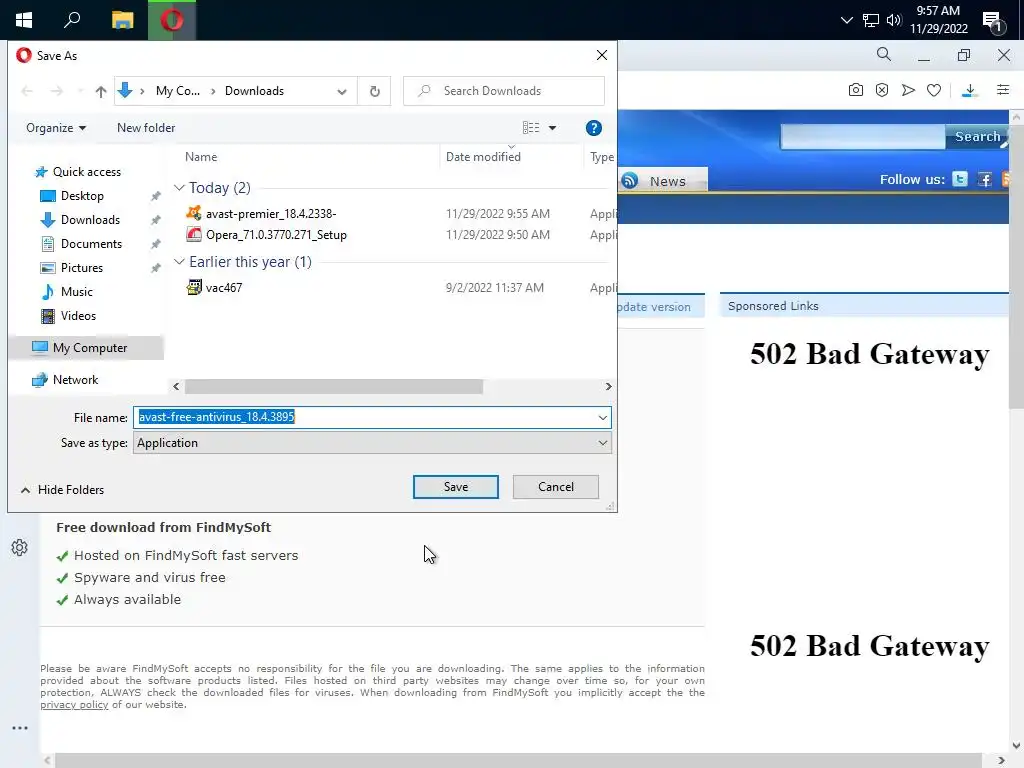The height and width of the screenshot is (768, 1024).
Task: Collapse the Earlier this year group
Action: click(x=179, y=261)
